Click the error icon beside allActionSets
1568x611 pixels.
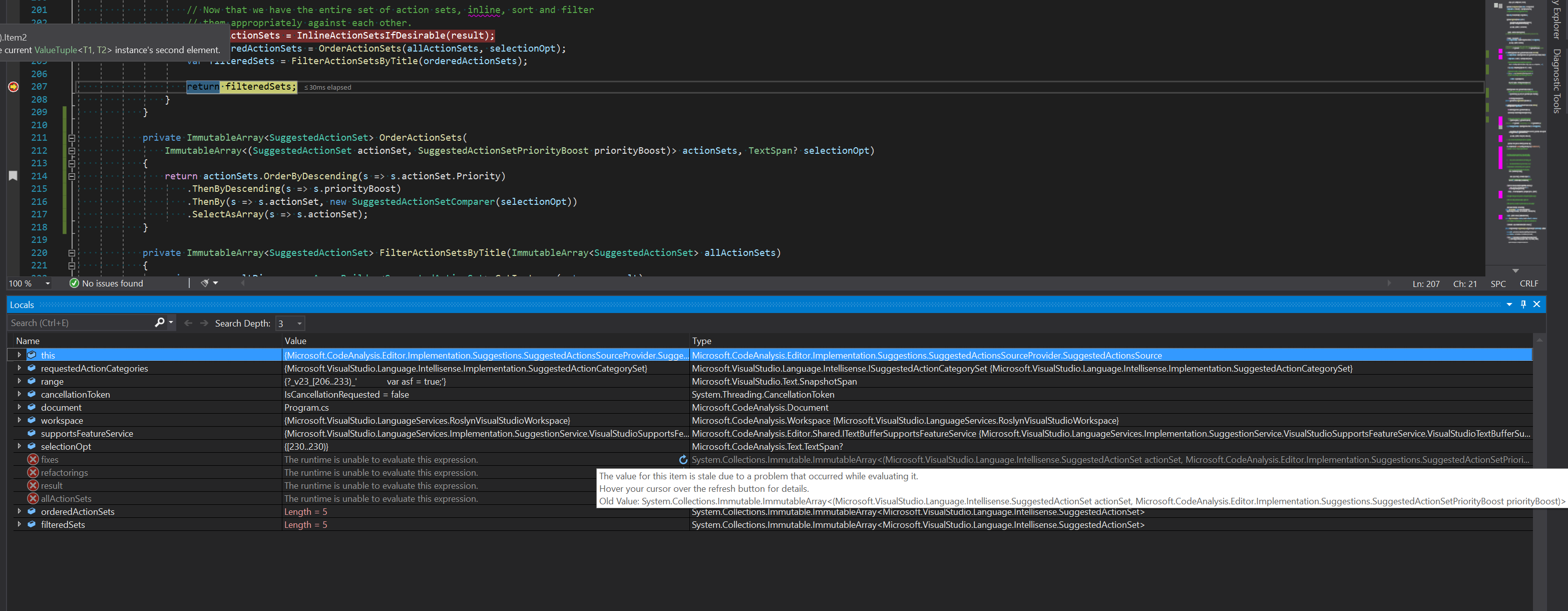coord(33,498)
